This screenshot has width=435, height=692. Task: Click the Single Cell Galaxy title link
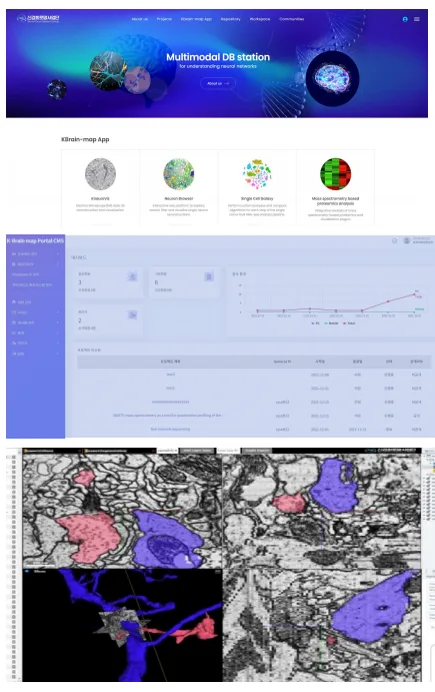click(x=257, y=199)
